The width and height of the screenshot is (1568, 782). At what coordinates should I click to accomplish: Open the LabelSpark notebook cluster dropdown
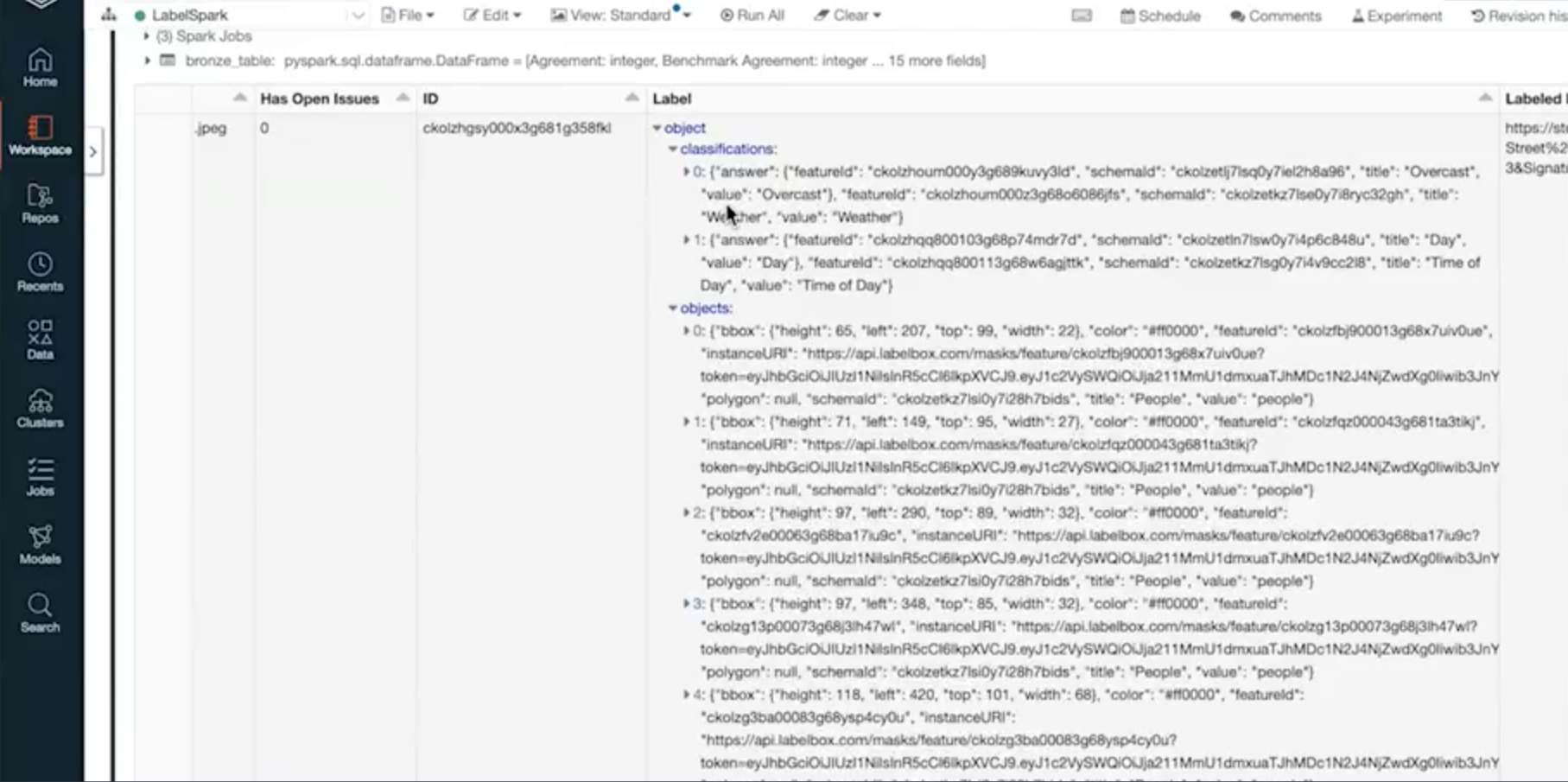(x=357, y=16)
